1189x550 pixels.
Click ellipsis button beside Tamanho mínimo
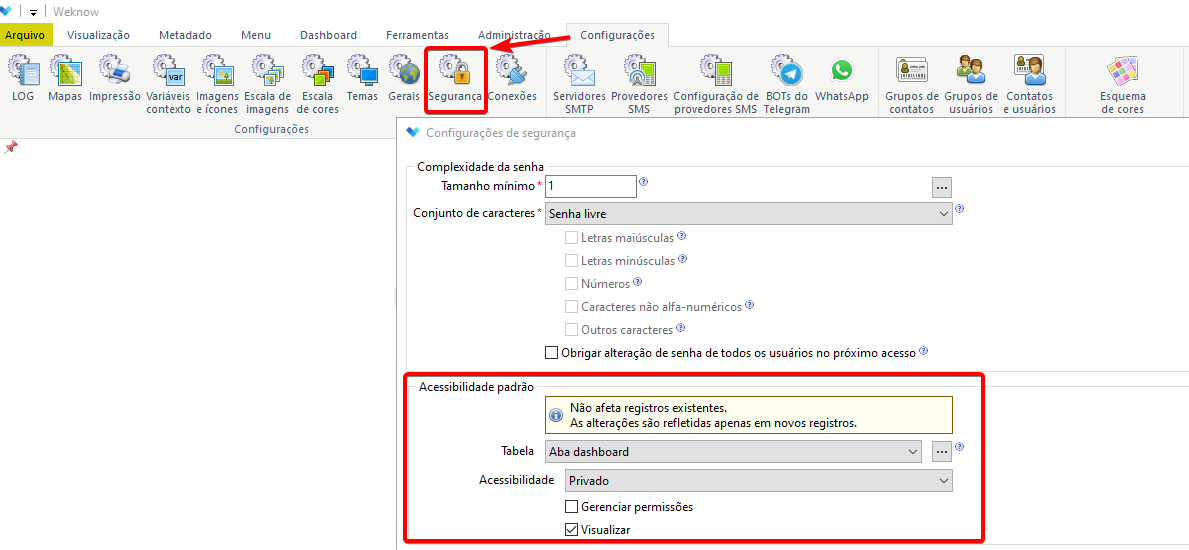pos(942,186)
